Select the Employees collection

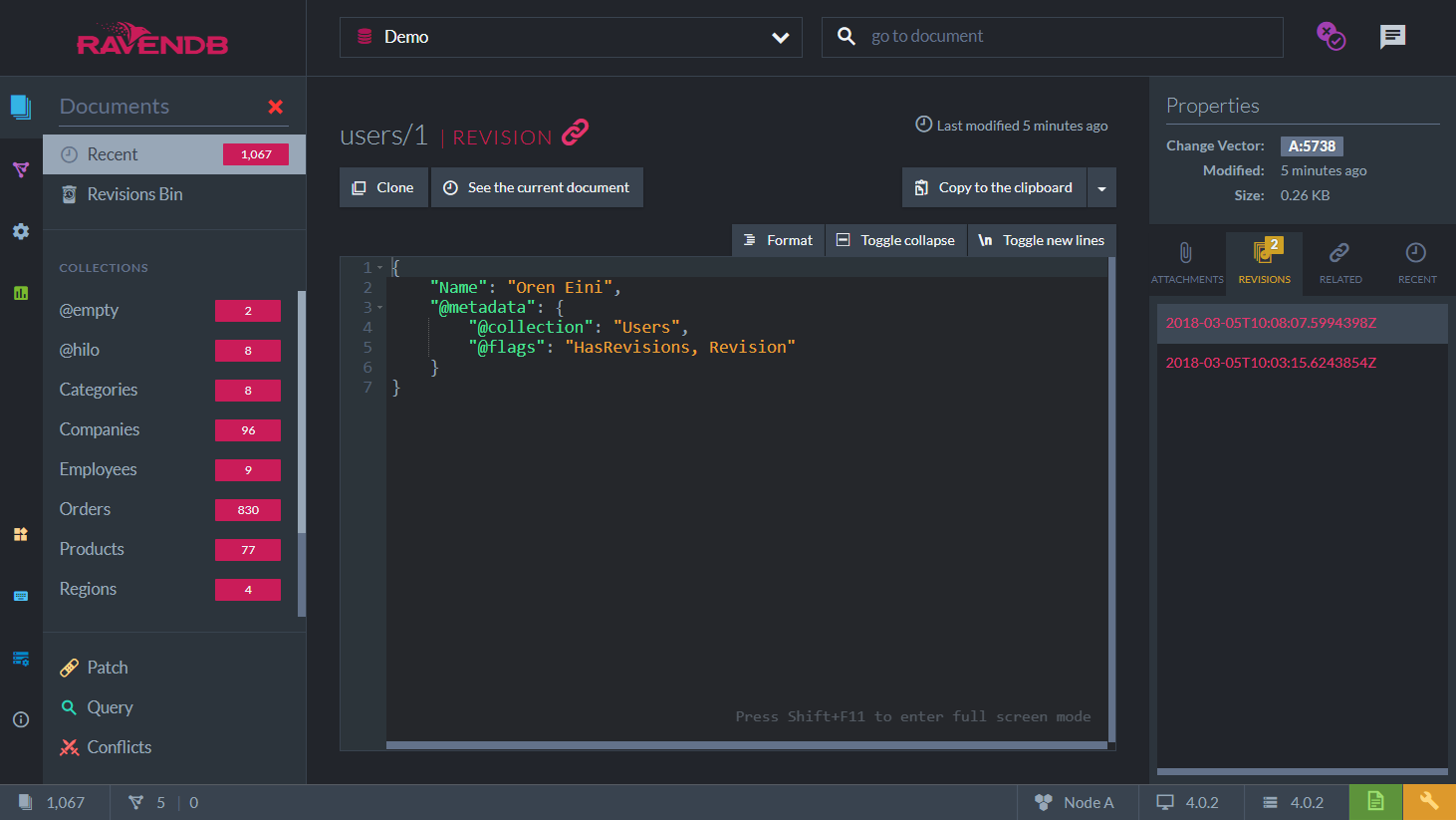point(169,469)
